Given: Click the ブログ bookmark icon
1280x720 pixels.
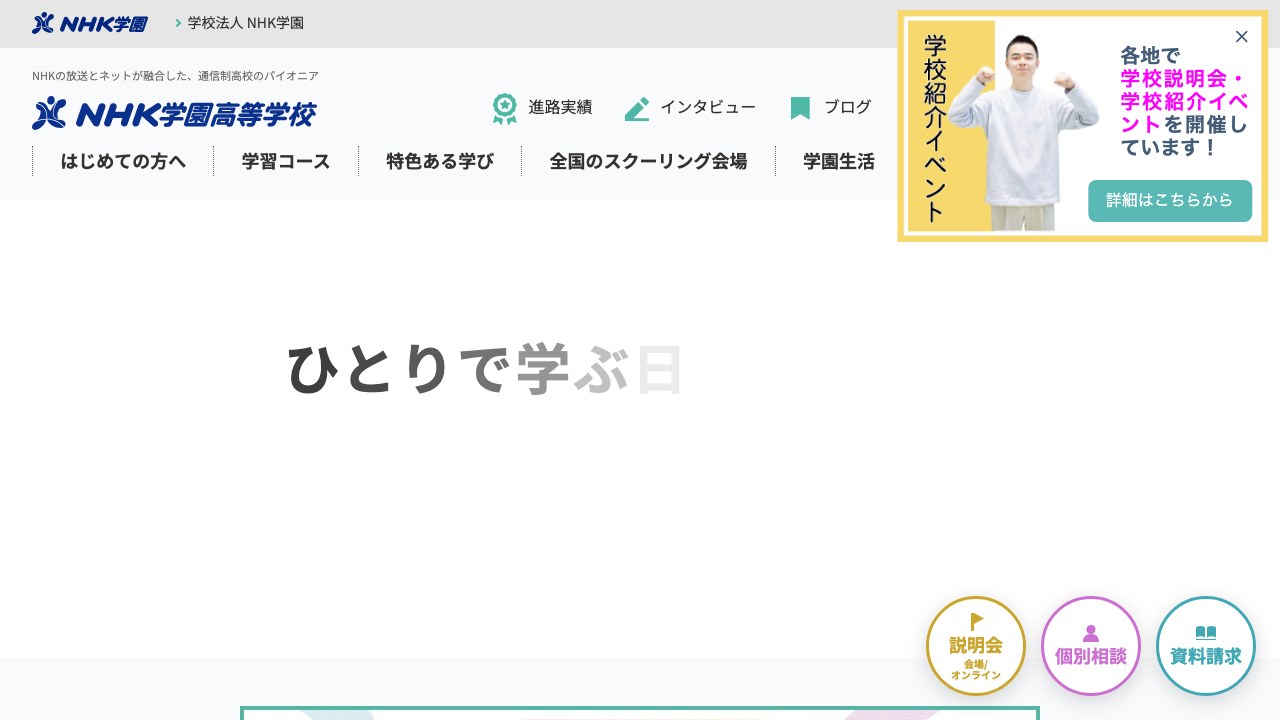Looking at the screenshot, I should pyautogui.click(x=800, y=108).
